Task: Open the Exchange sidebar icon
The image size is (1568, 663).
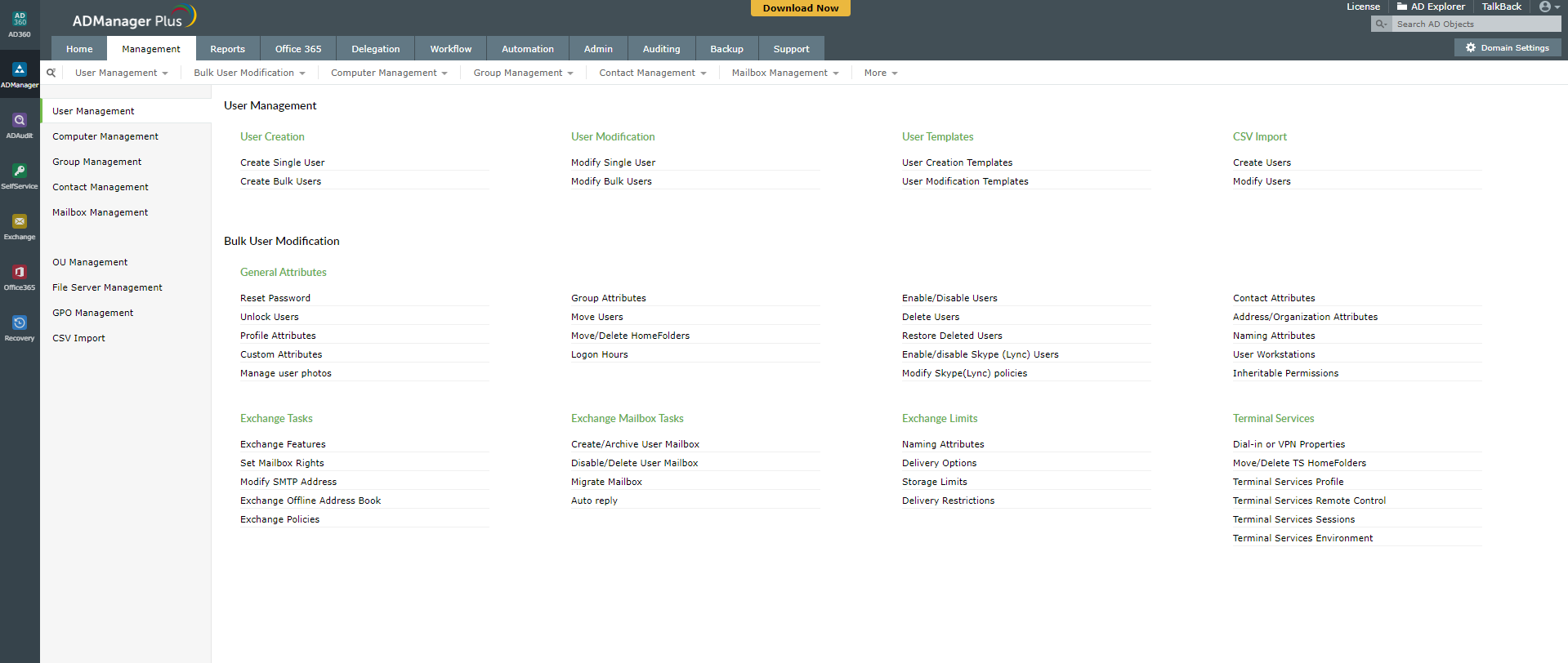Action: click(x=20, y=226)
